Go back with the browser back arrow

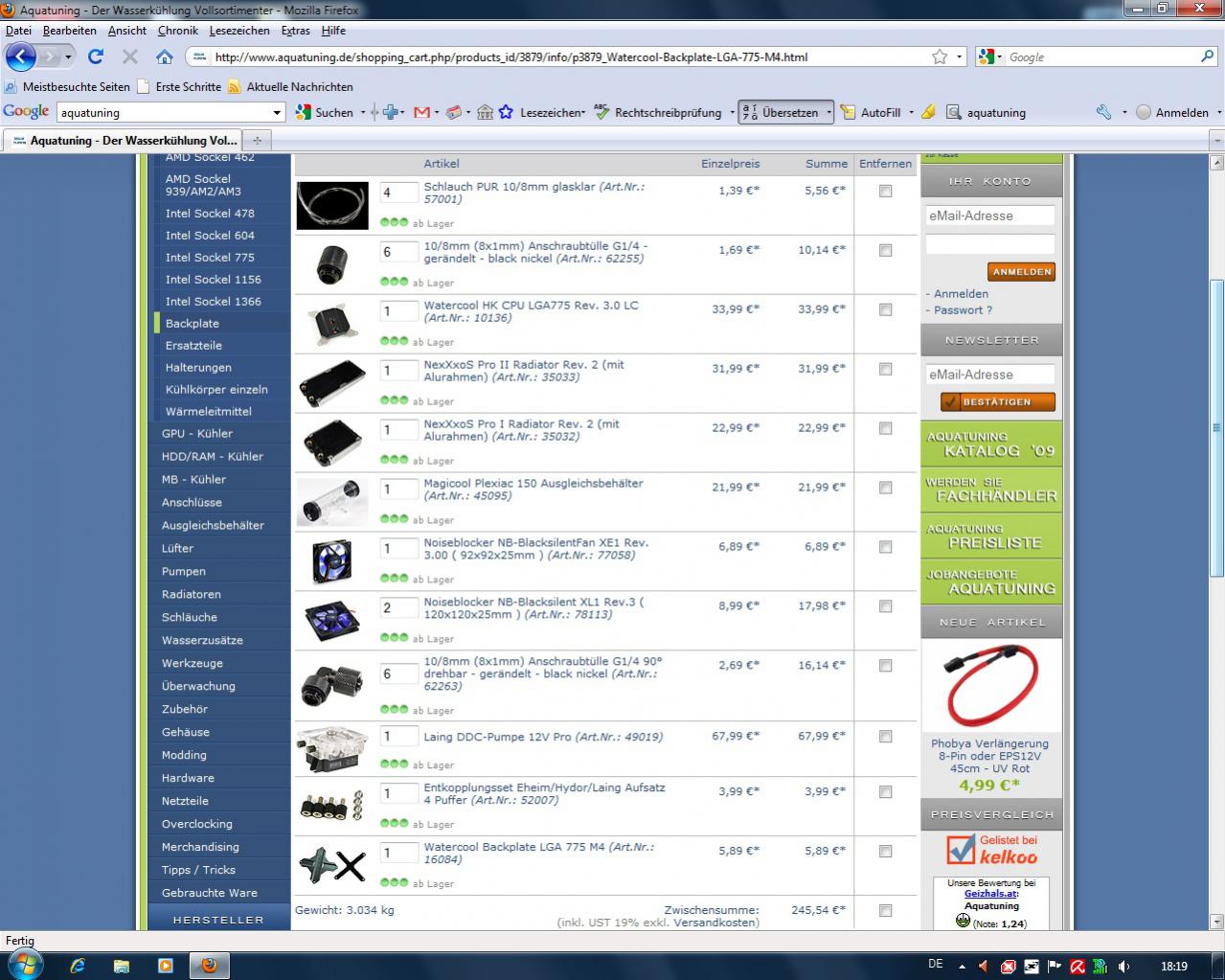(21, 57)
